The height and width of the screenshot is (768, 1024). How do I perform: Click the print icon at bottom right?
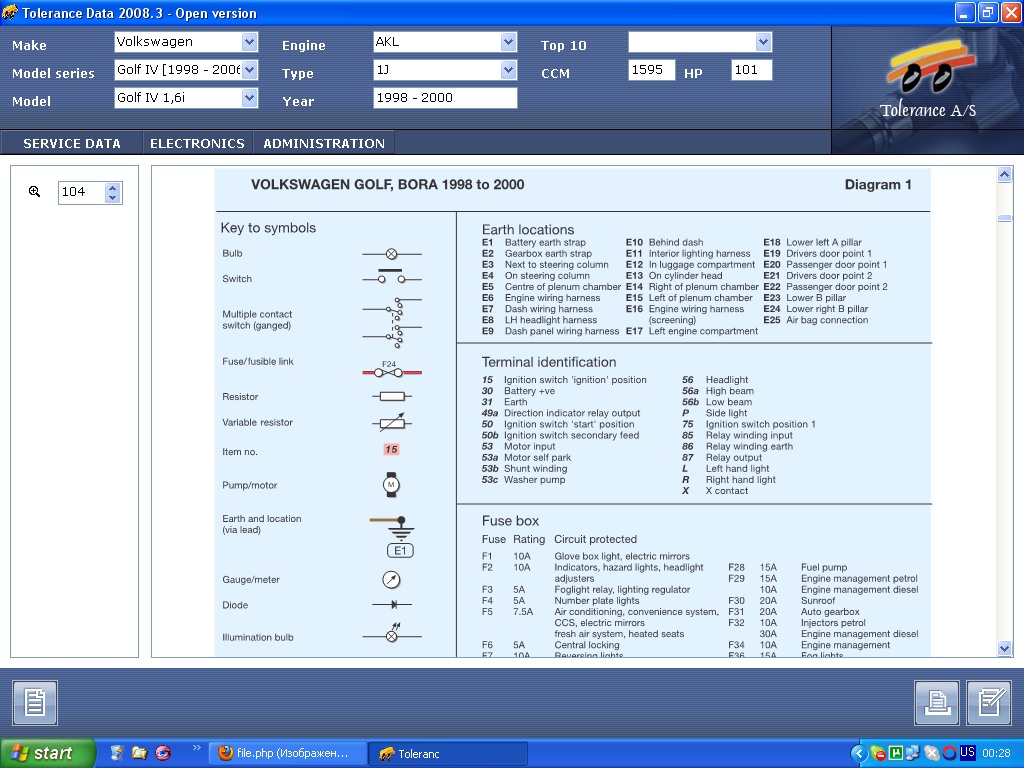tap(937, 703)
